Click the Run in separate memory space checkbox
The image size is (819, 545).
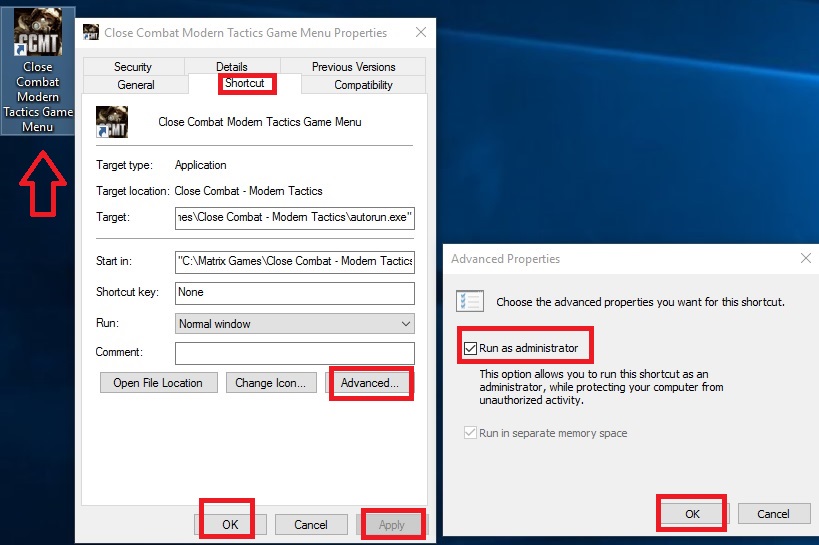point(470,433)
